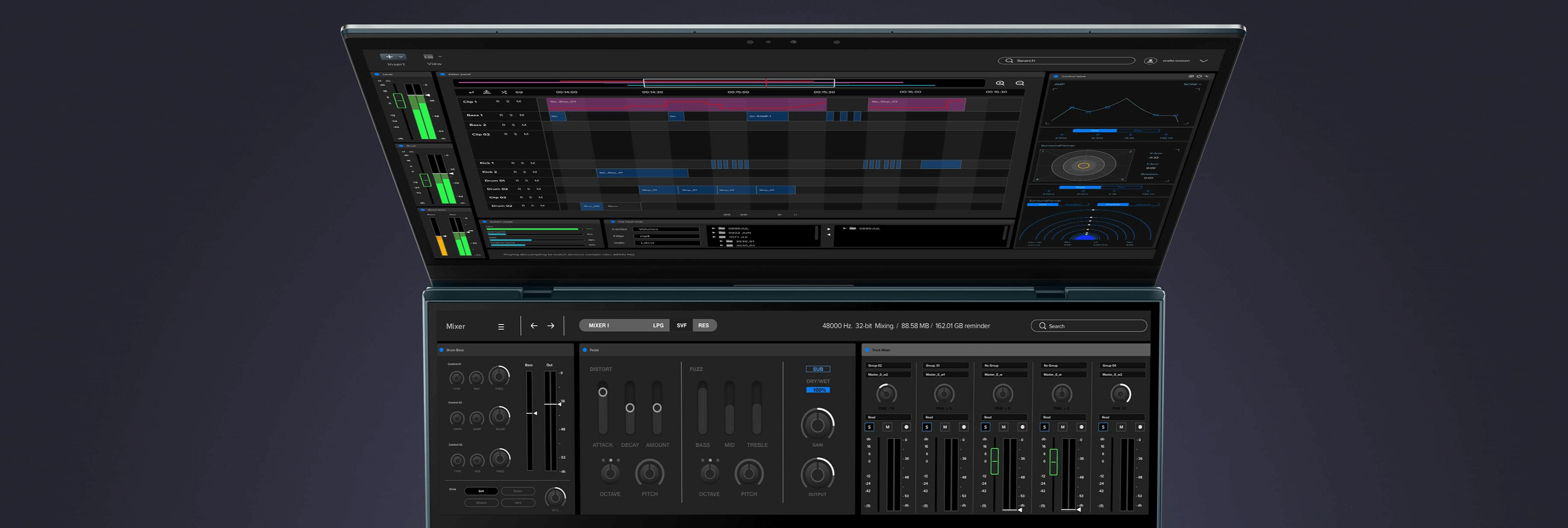
Task: Adjust the Pedal OUTPUT knob
Action: click(x=817, y=474)
